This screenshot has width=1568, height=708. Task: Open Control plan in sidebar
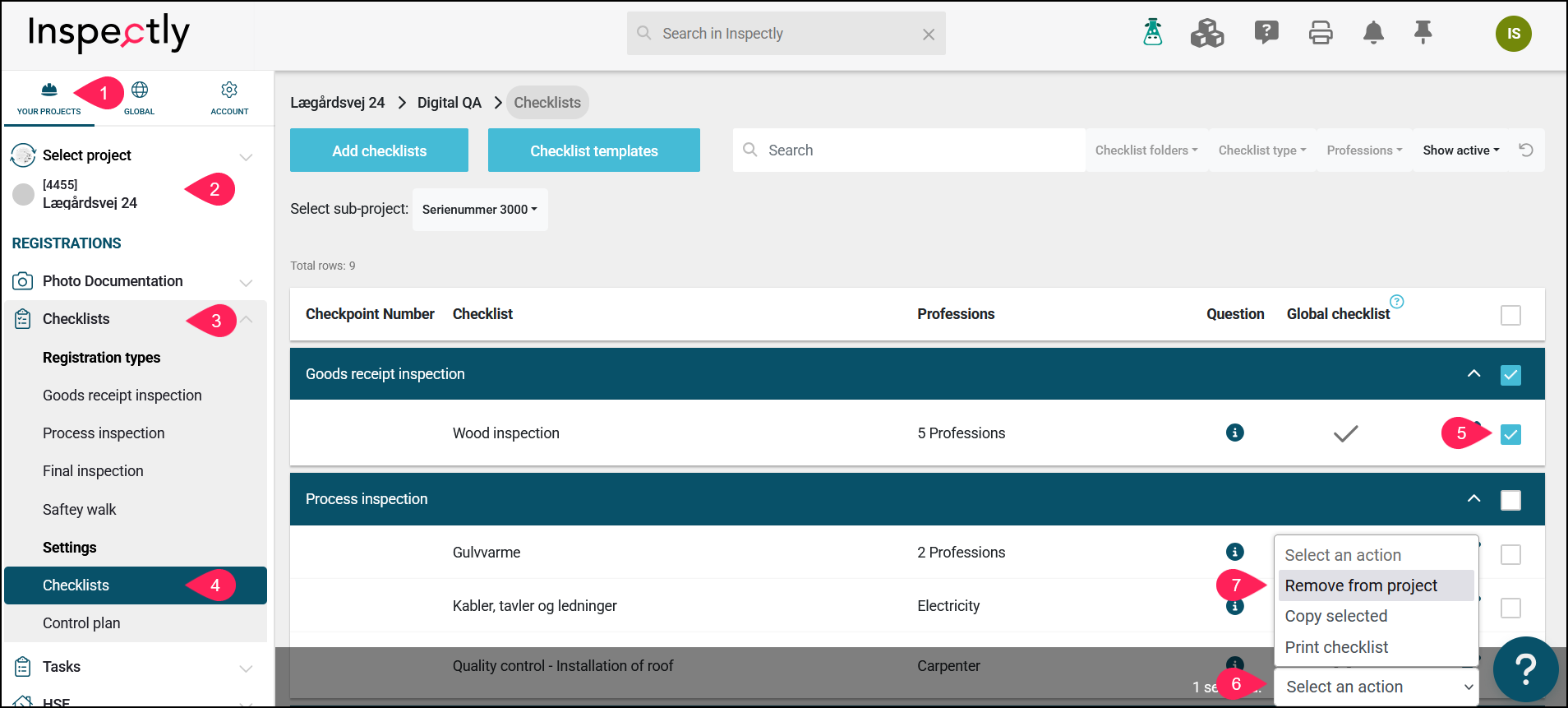coord(81,623)
